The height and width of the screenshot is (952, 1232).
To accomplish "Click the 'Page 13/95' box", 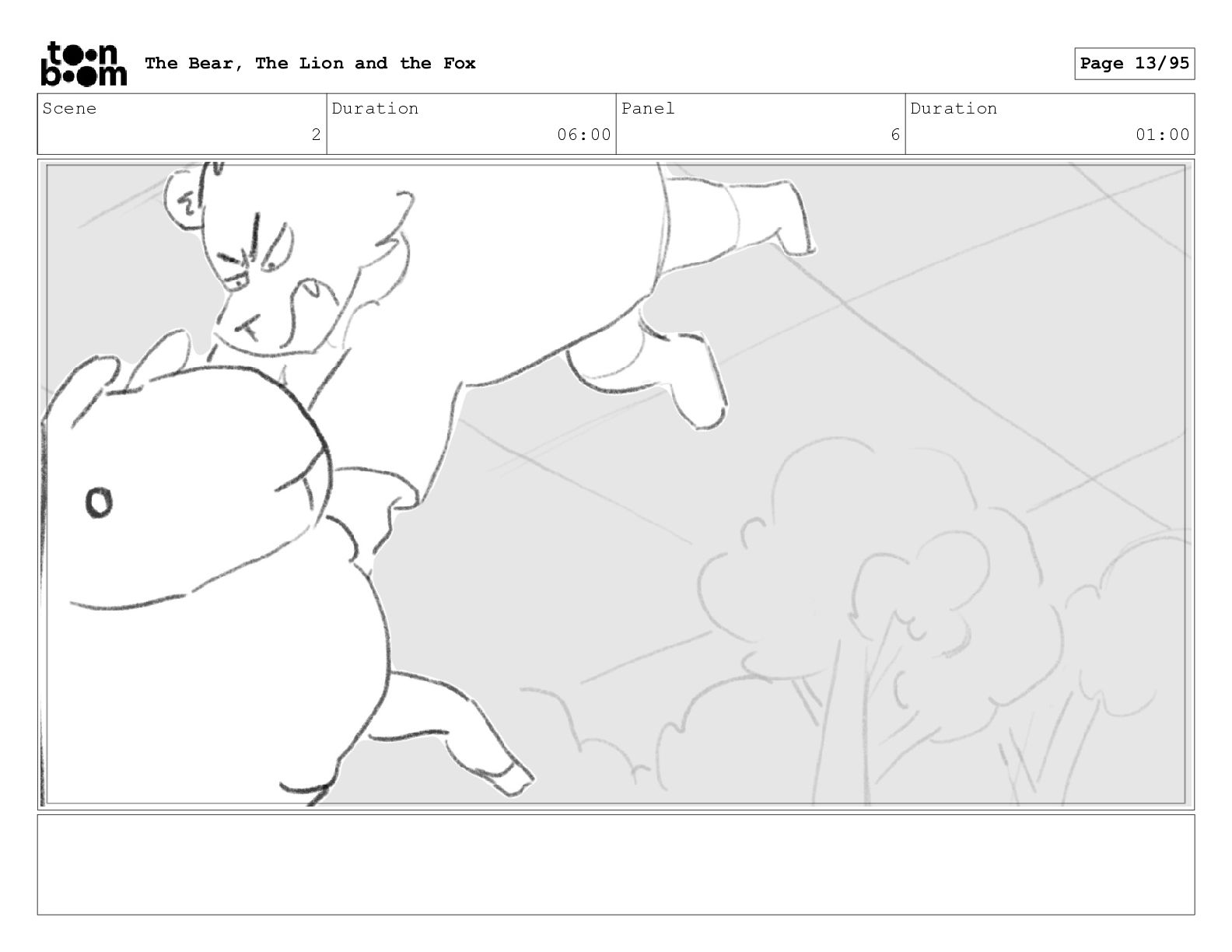I will tap(1134, 64).
